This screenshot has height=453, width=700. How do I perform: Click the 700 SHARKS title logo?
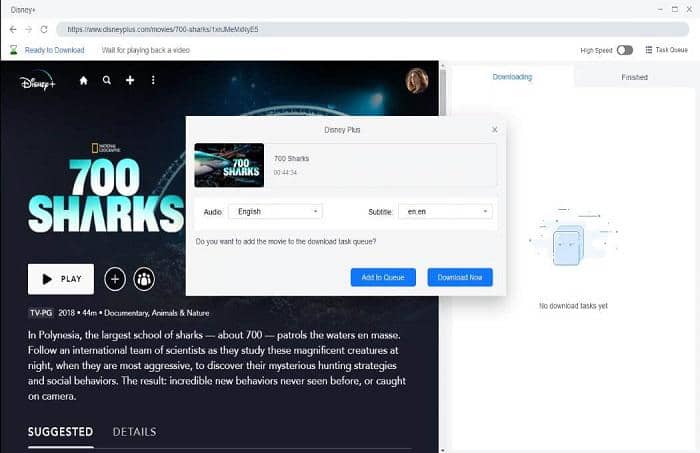click(106, 195)
